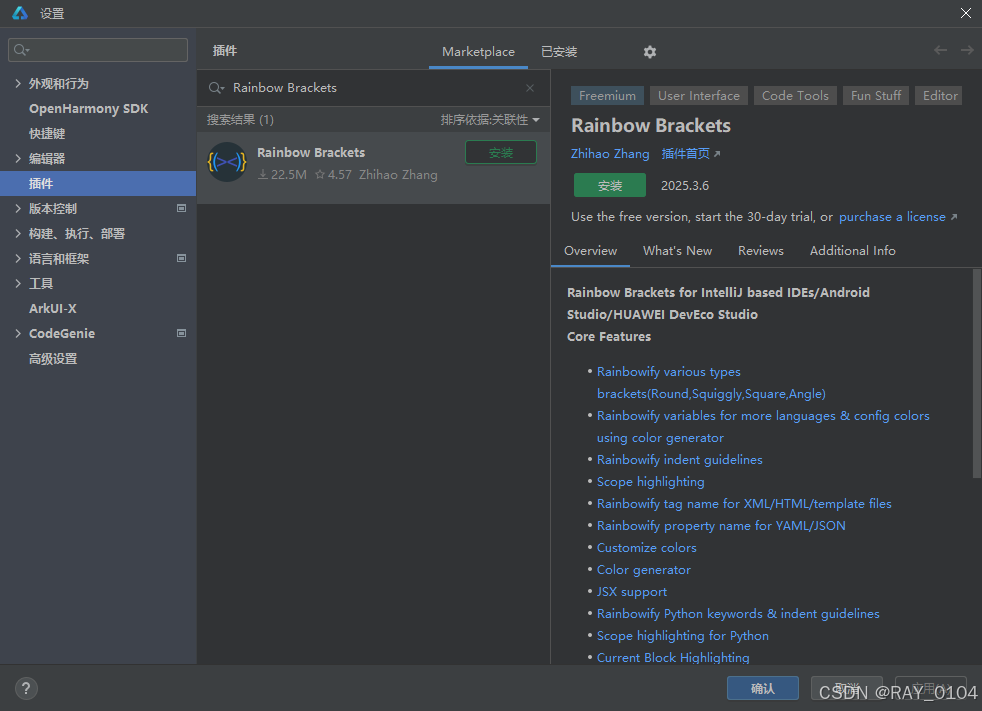This screenshot has height=711, width=982.
Task: Click the version 2025.3.6 label
Action: point(685,185)
